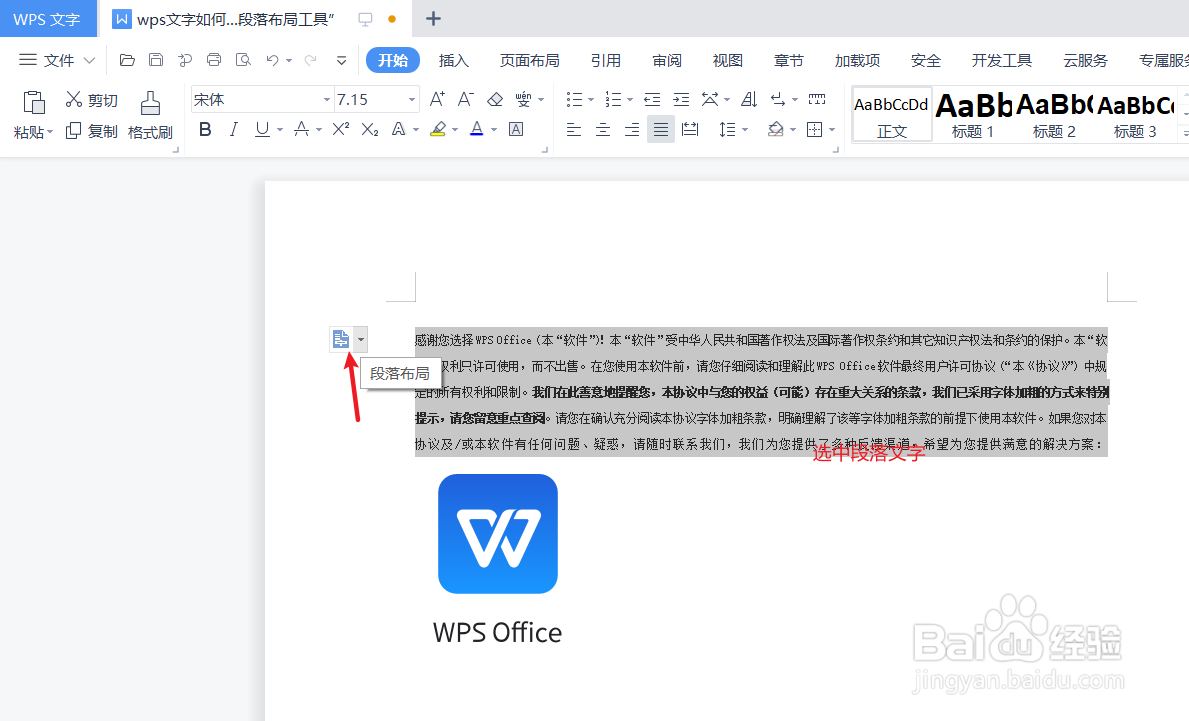Image resolution: width=1189 pixels, height=721 pixels.
Task: Open the 云服务 (Cloud Services) tab
Action: pyautogui.click(x=1085, y=60)
